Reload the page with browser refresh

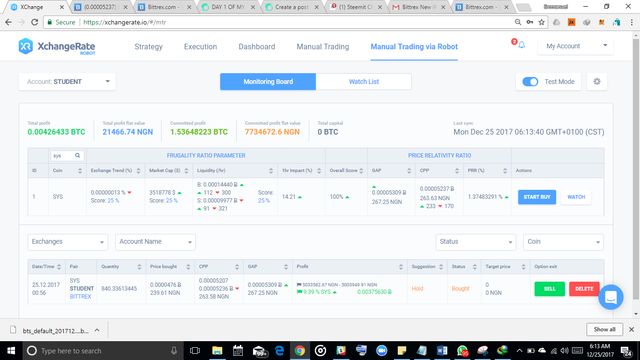(x=35, y=22)
